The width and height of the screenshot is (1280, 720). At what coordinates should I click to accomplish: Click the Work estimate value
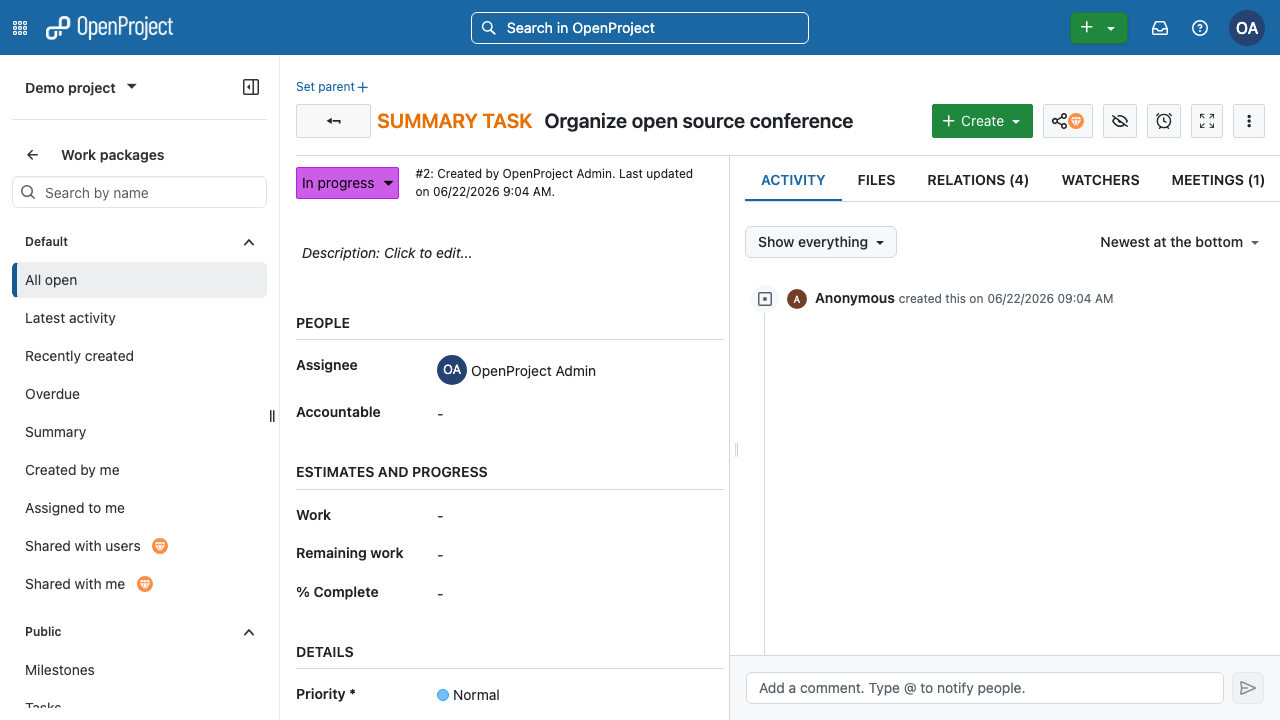point(440,516)
